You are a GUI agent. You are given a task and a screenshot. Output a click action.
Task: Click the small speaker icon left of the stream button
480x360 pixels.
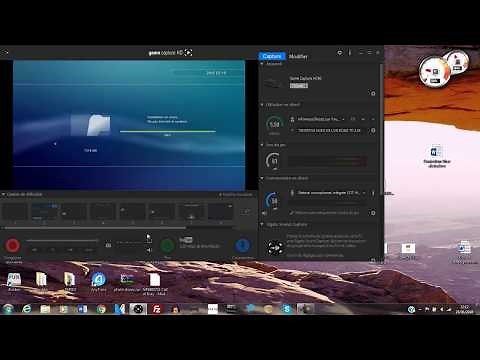pyautogui.click(x=149, y=249)
